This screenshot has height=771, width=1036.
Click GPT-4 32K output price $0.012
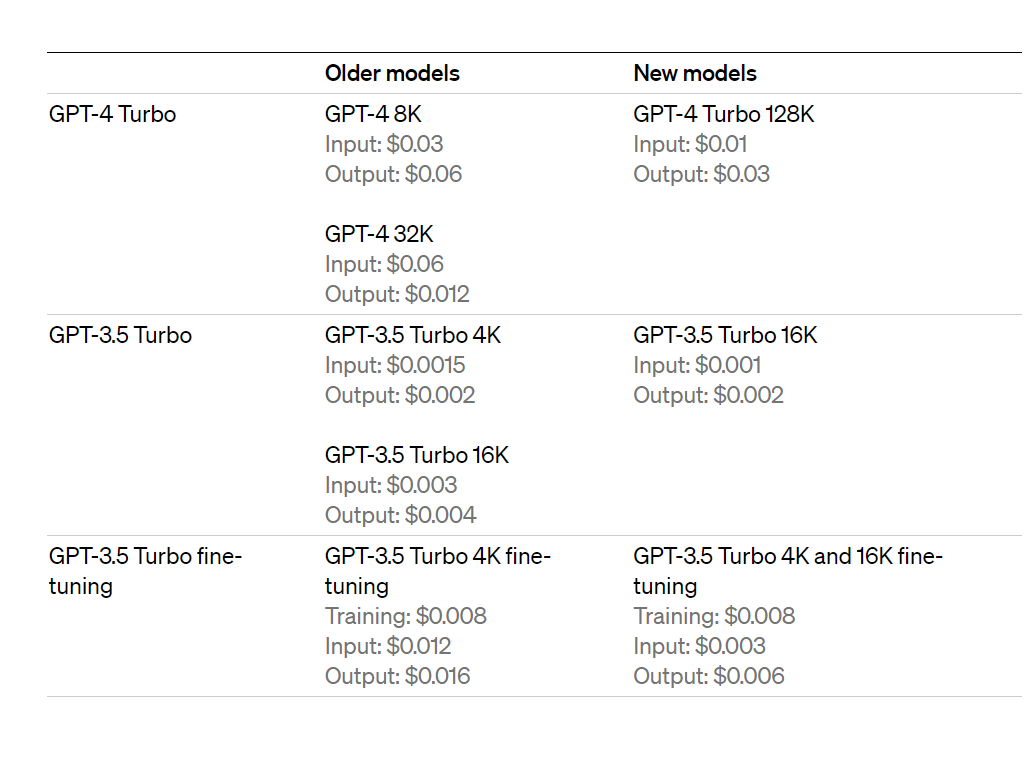(x=397, y=294)
